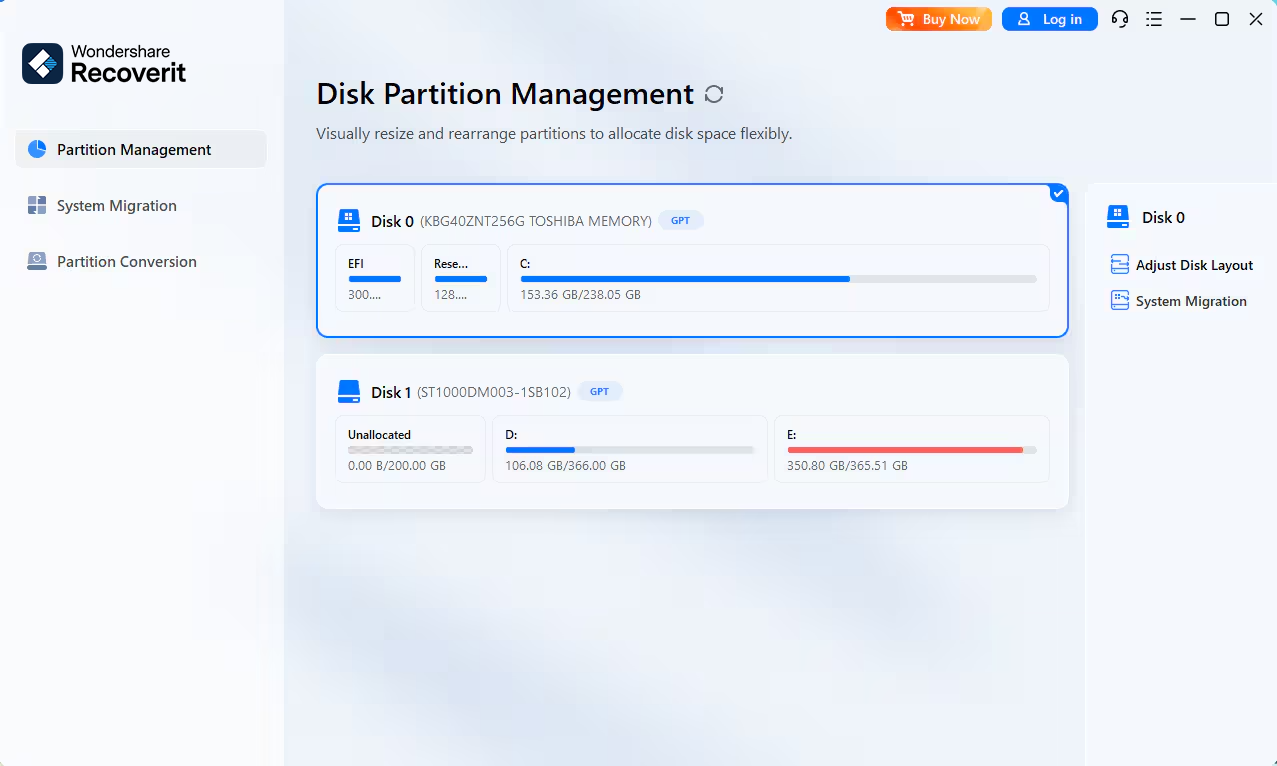Image resolution: width=1277 pixels, height=766 pixels.
Task: Click the 0.00 B/200.00 GB size text
Action: pyautogui.click(x=397, y=466)
